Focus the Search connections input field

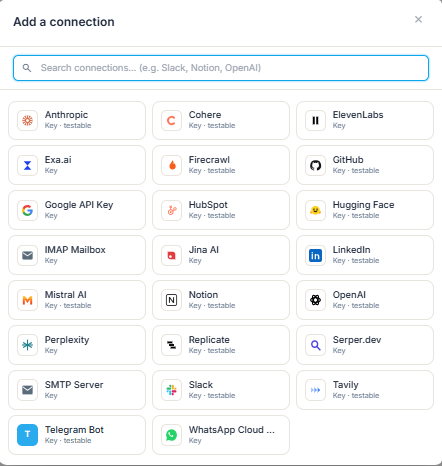(221, 68)
